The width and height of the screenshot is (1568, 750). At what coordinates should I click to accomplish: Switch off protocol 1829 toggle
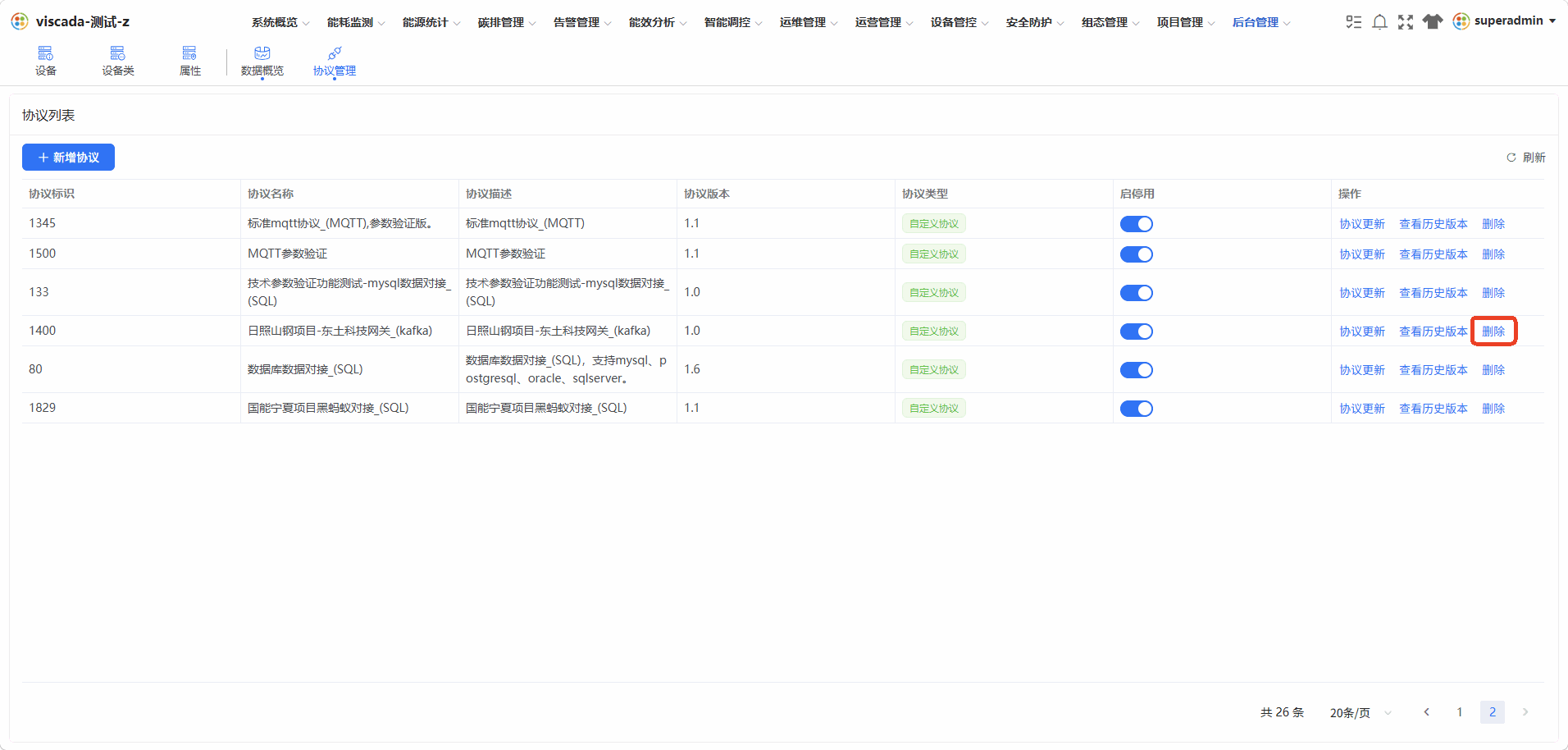pyautogui.click(x=1137, y=409)
